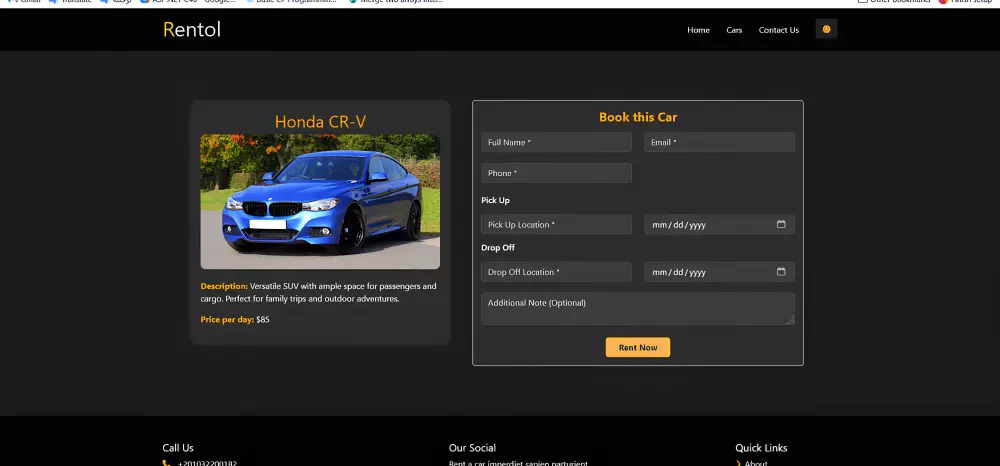The image size is (1000, 466).
Task: Toggle the theme switch sun icon
Action: 826,29
